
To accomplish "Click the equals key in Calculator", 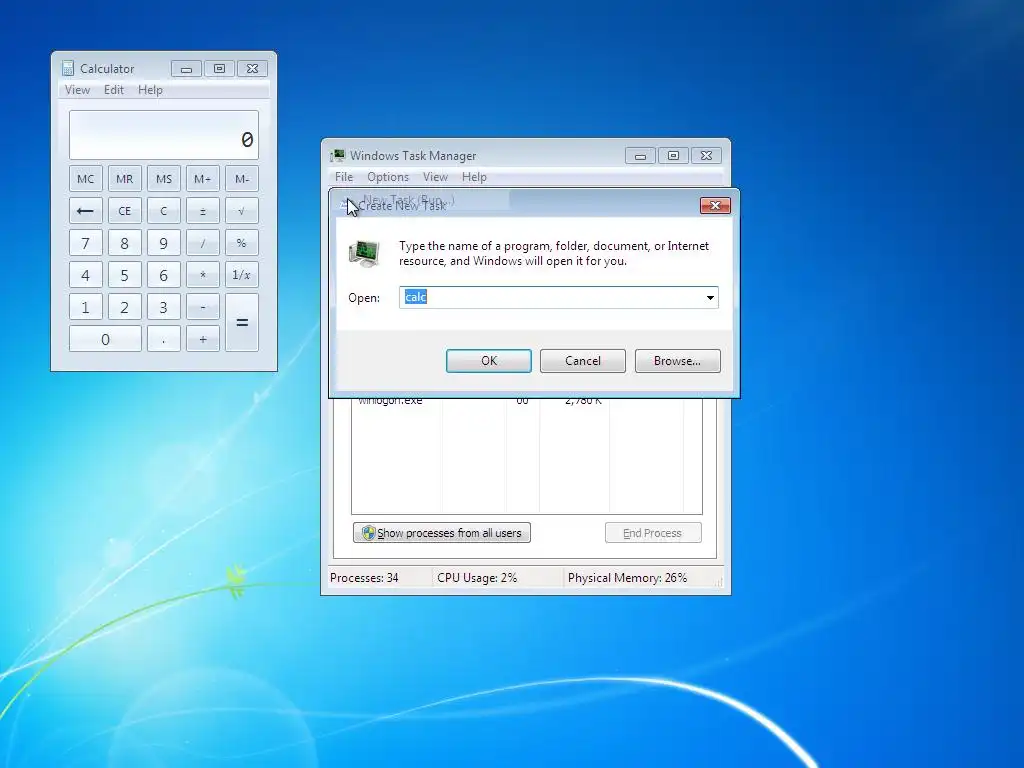I will point(242,323).
